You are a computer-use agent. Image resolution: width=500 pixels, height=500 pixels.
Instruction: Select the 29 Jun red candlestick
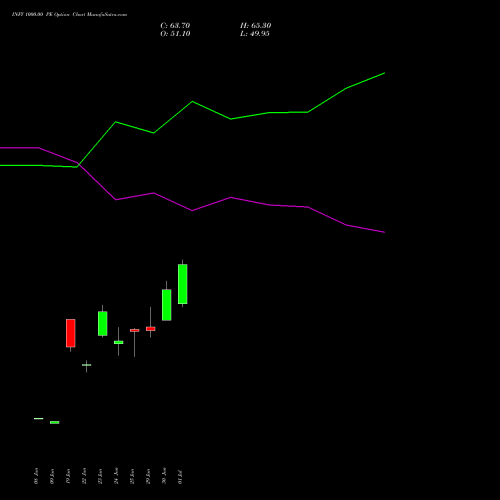151,329
